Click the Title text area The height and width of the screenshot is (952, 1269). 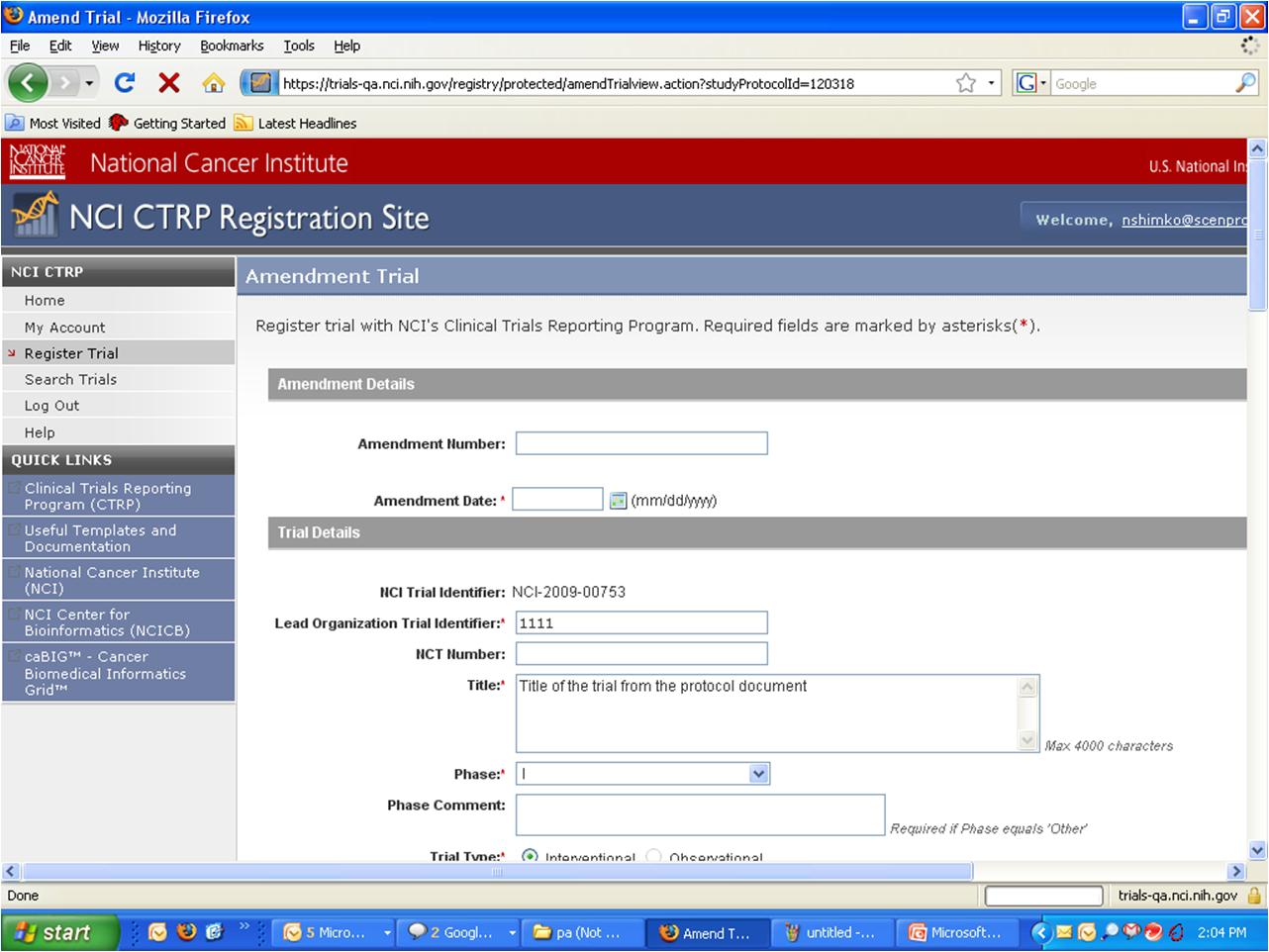[x=777, y=714]
